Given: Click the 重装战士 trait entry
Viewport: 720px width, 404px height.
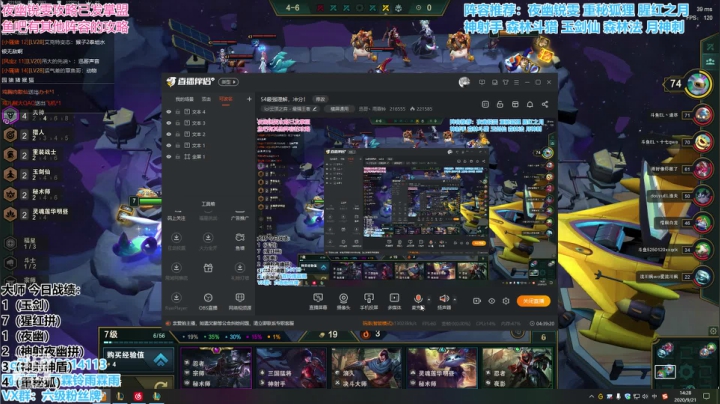Looking at the screenshot, I should coord(37,155).
